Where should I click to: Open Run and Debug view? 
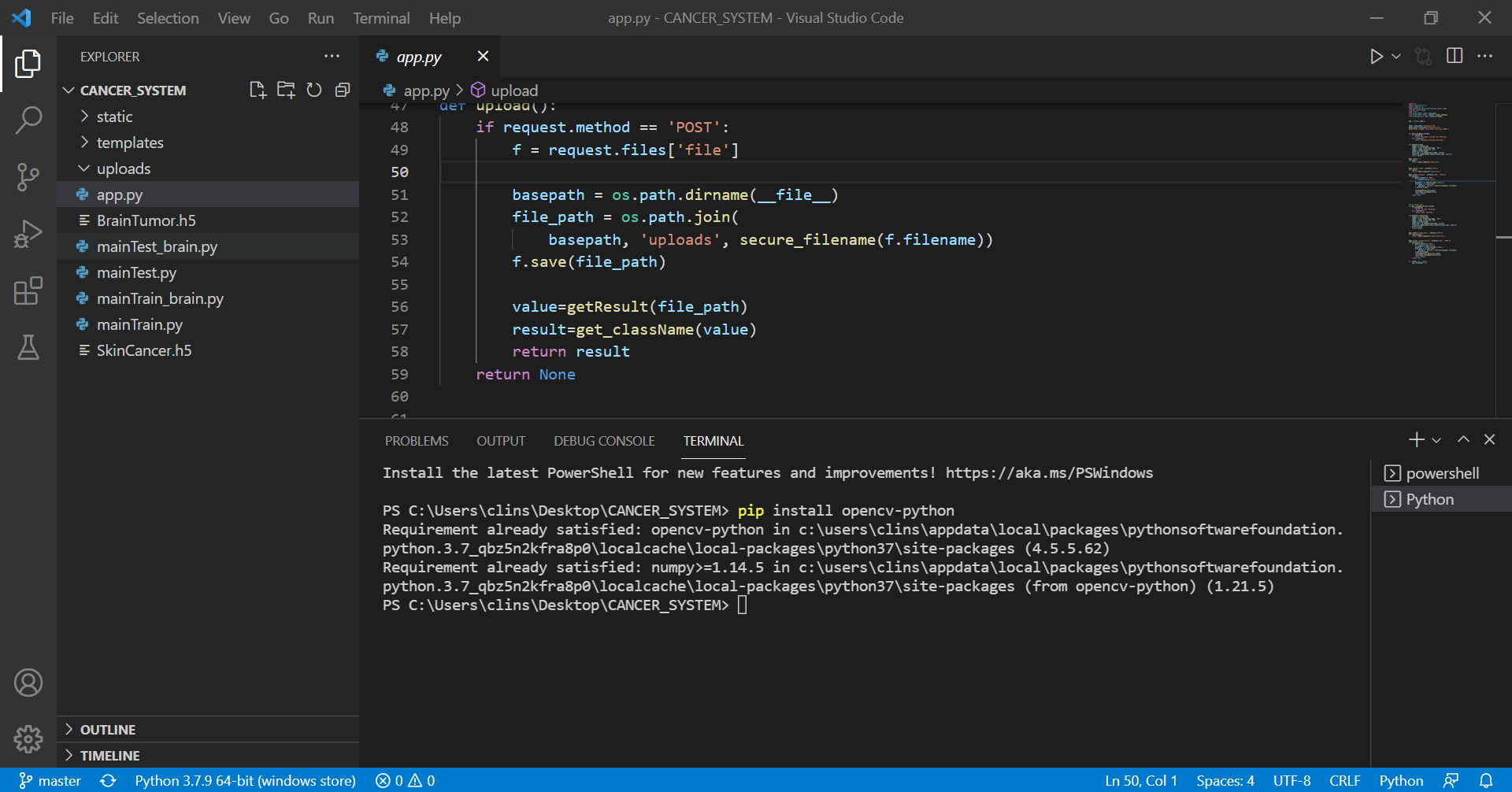click(x=28, y=234)
